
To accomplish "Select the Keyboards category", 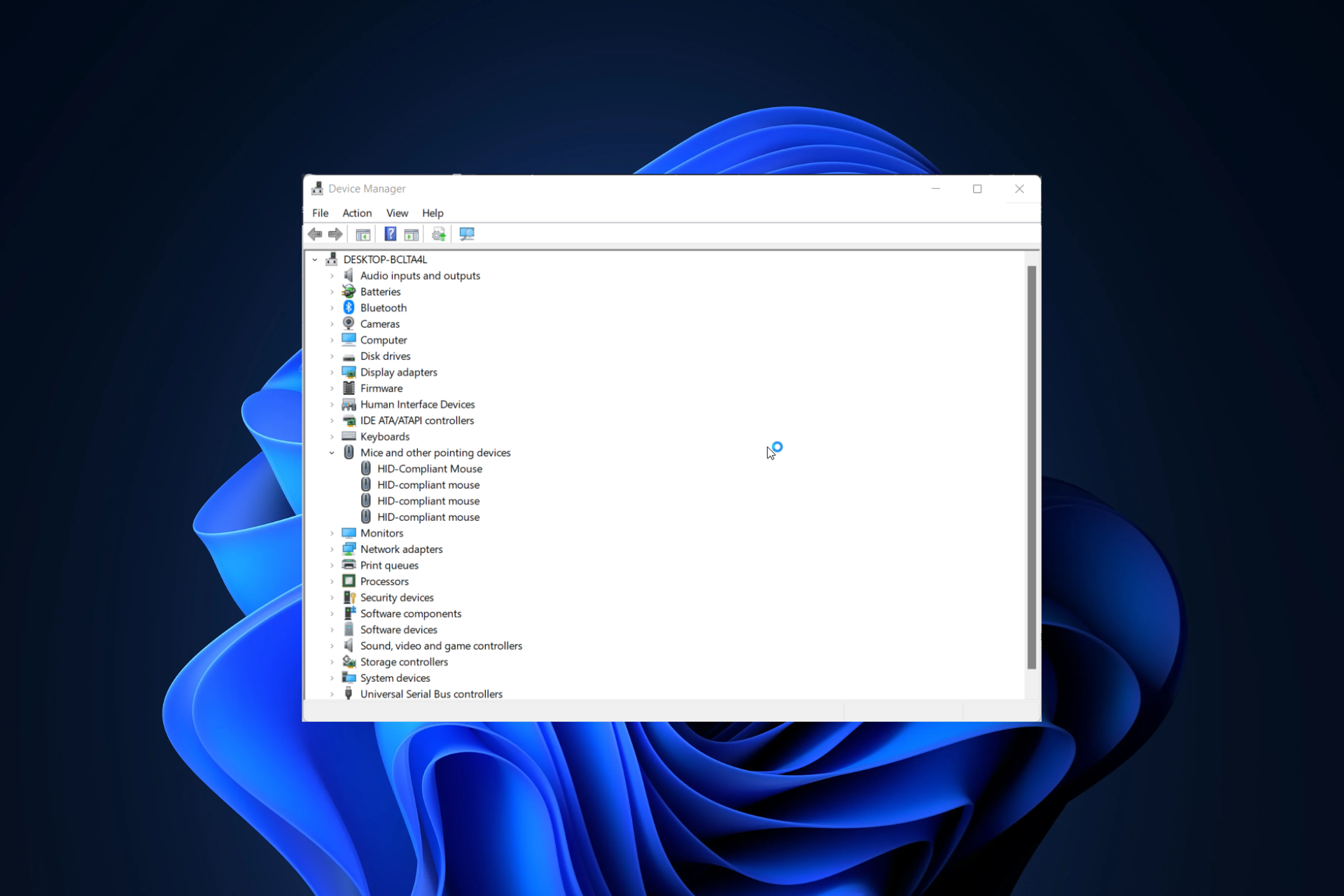I will (384, 436).
